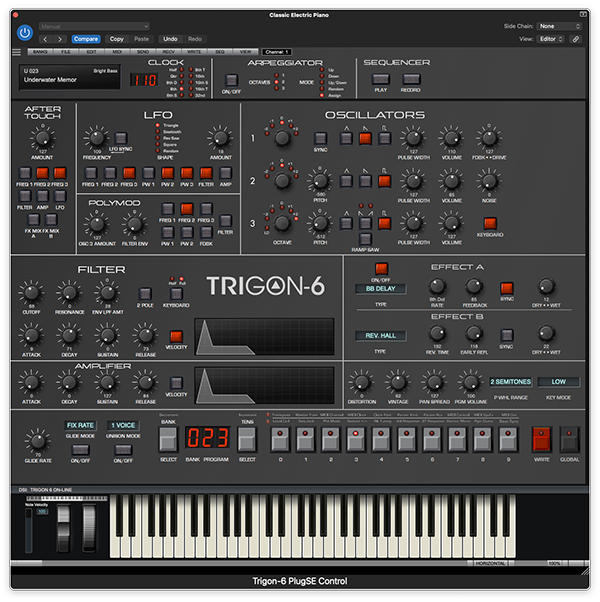Select oscillator 2 pulse wave button
Screen dimensions: 600x602
tap(384, 181)
